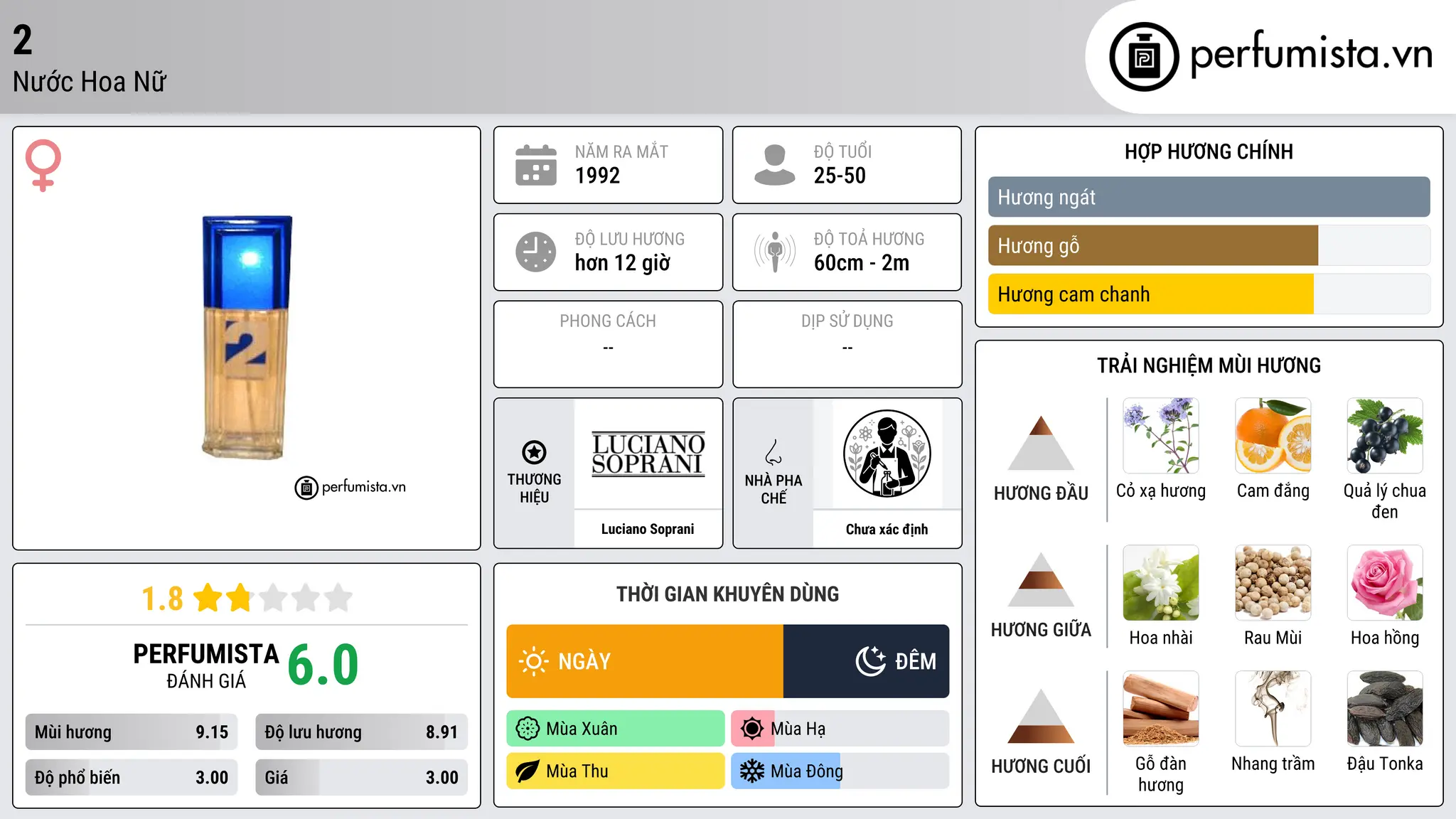Click the perfumer silhouette illustration
The width and height of the screenshot is (1456, 819).
click(x=887, y=454)
